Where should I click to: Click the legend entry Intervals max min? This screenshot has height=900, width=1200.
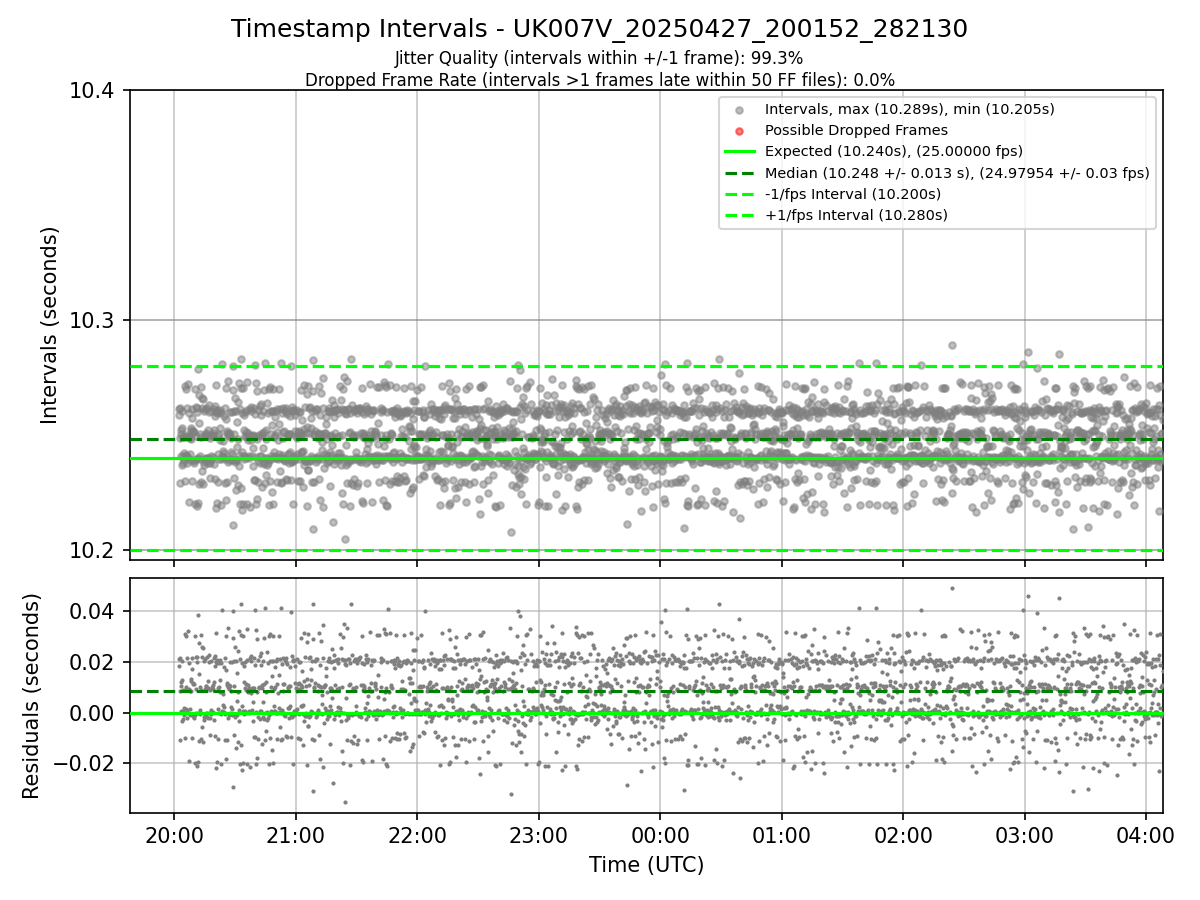(909, 109)
